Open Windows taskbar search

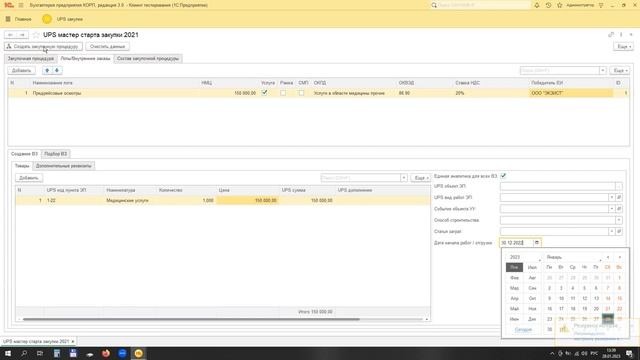click(x=24, y=353)
